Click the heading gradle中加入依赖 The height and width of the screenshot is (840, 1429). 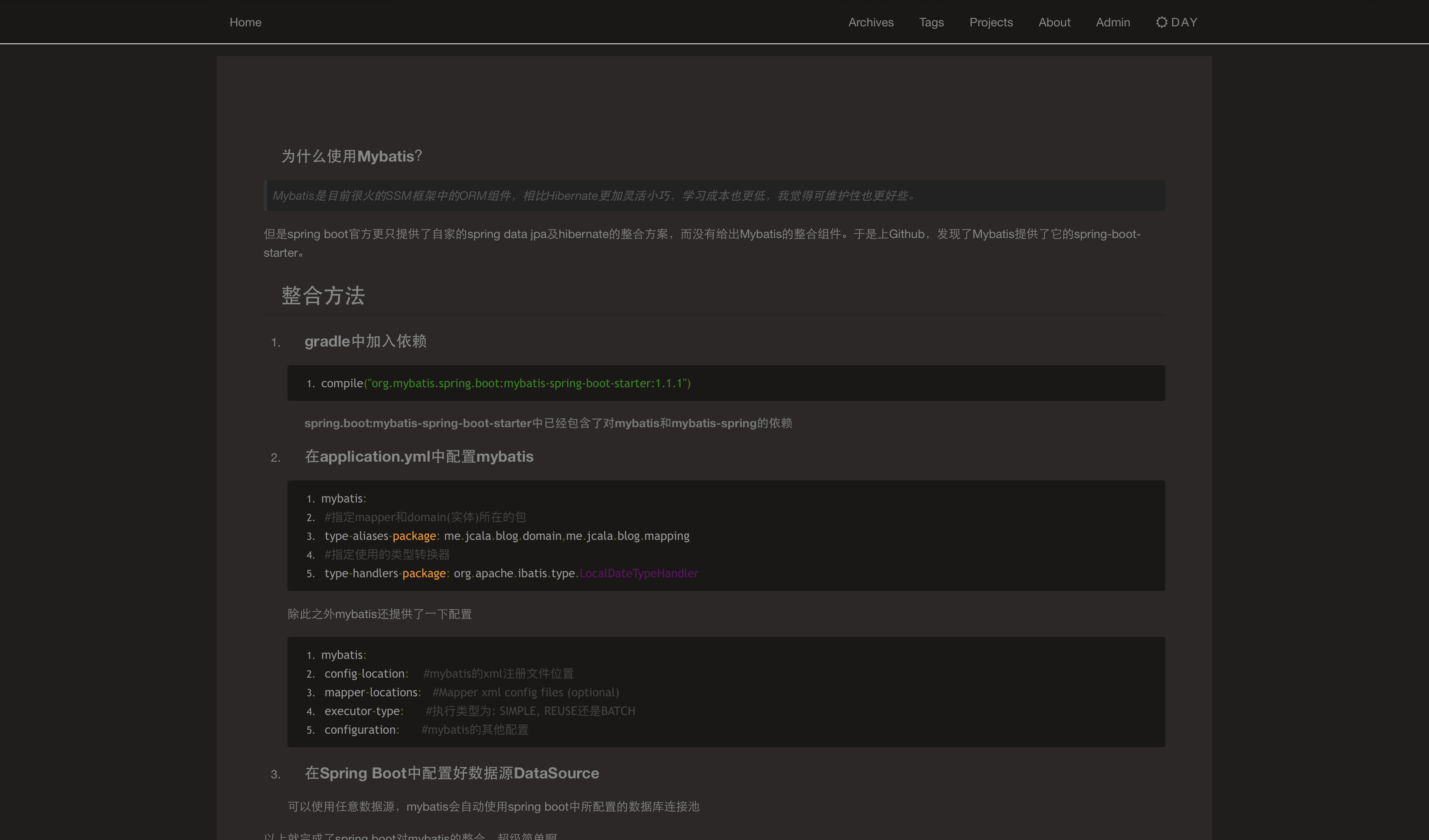click(x=365, y=341)
